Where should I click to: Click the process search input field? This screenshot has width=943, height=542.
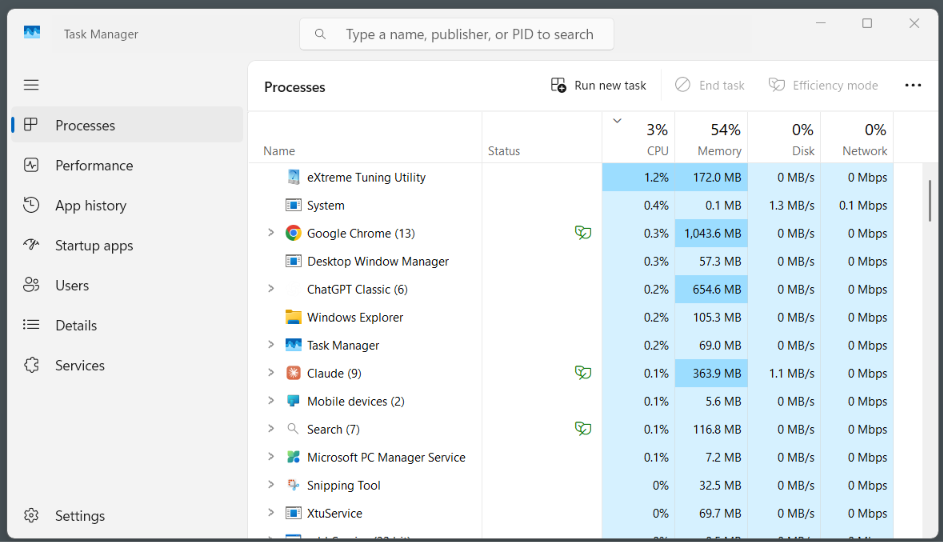(x=457, y=34)
